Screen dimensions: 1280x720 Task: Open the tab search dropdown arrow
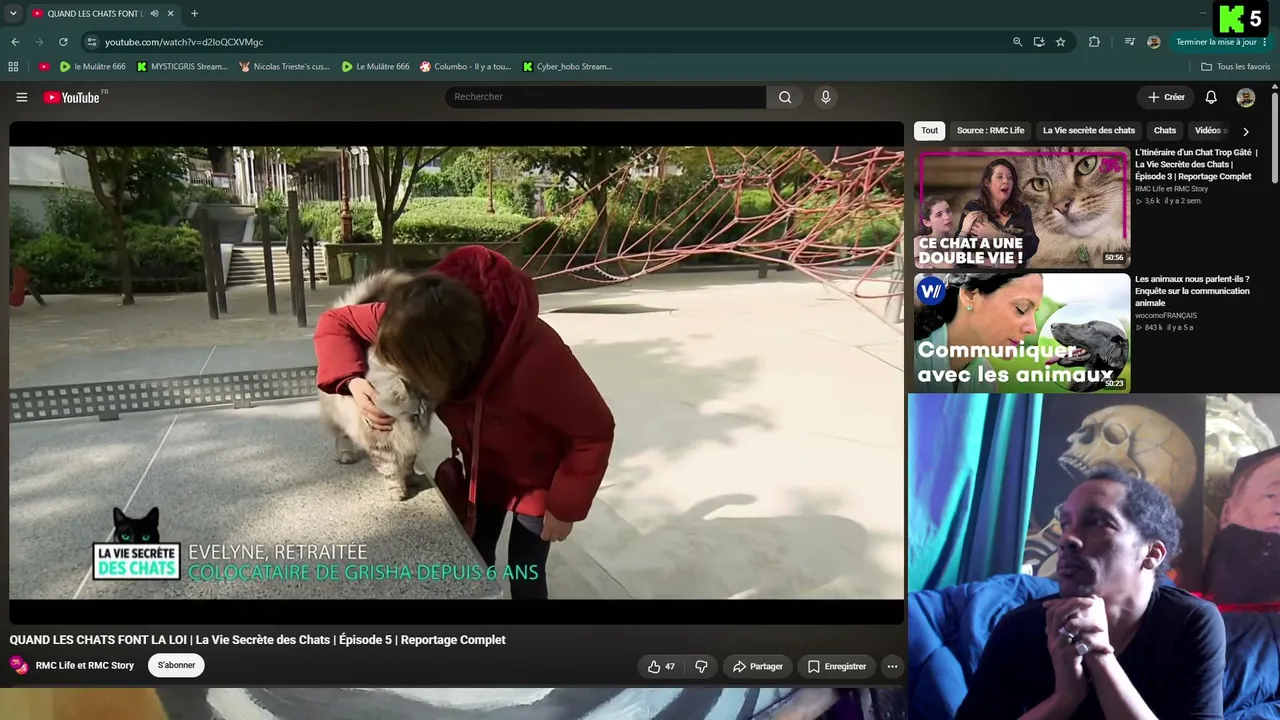coord(13,14)
